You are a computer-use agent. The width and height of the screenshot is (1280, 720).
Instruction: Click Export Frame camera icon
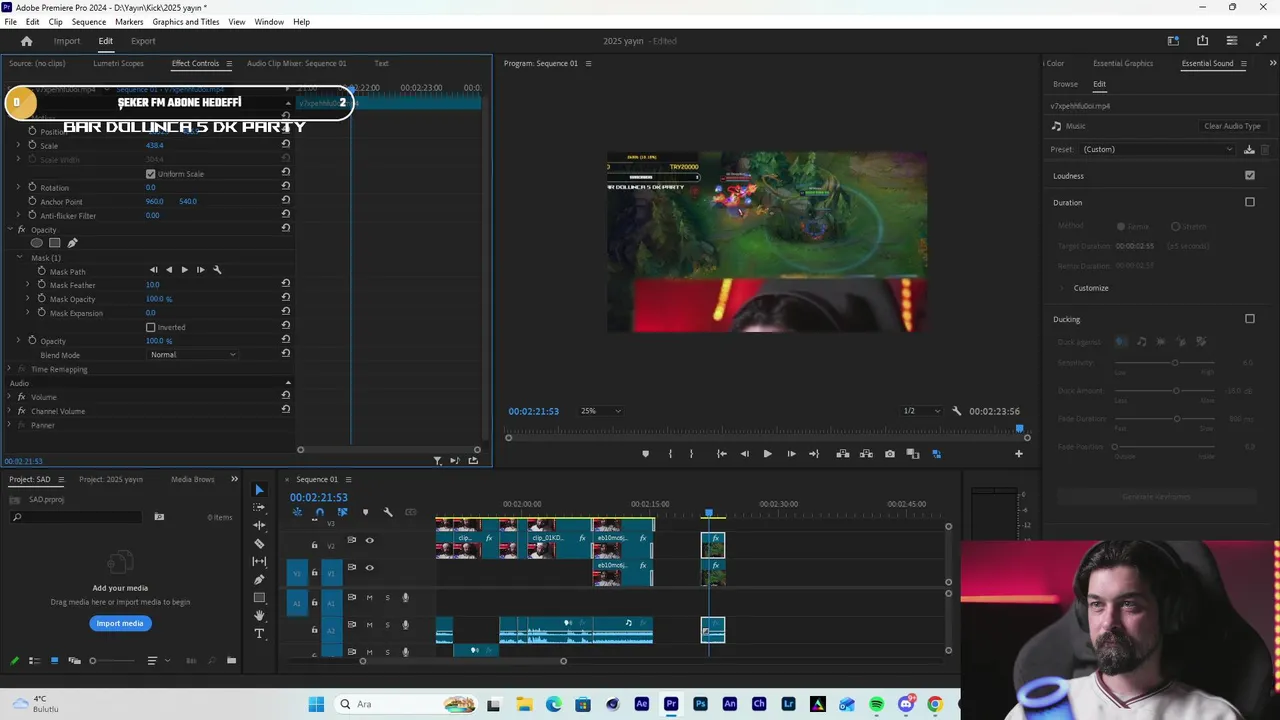pyautogui.click(x=890, y=454)
